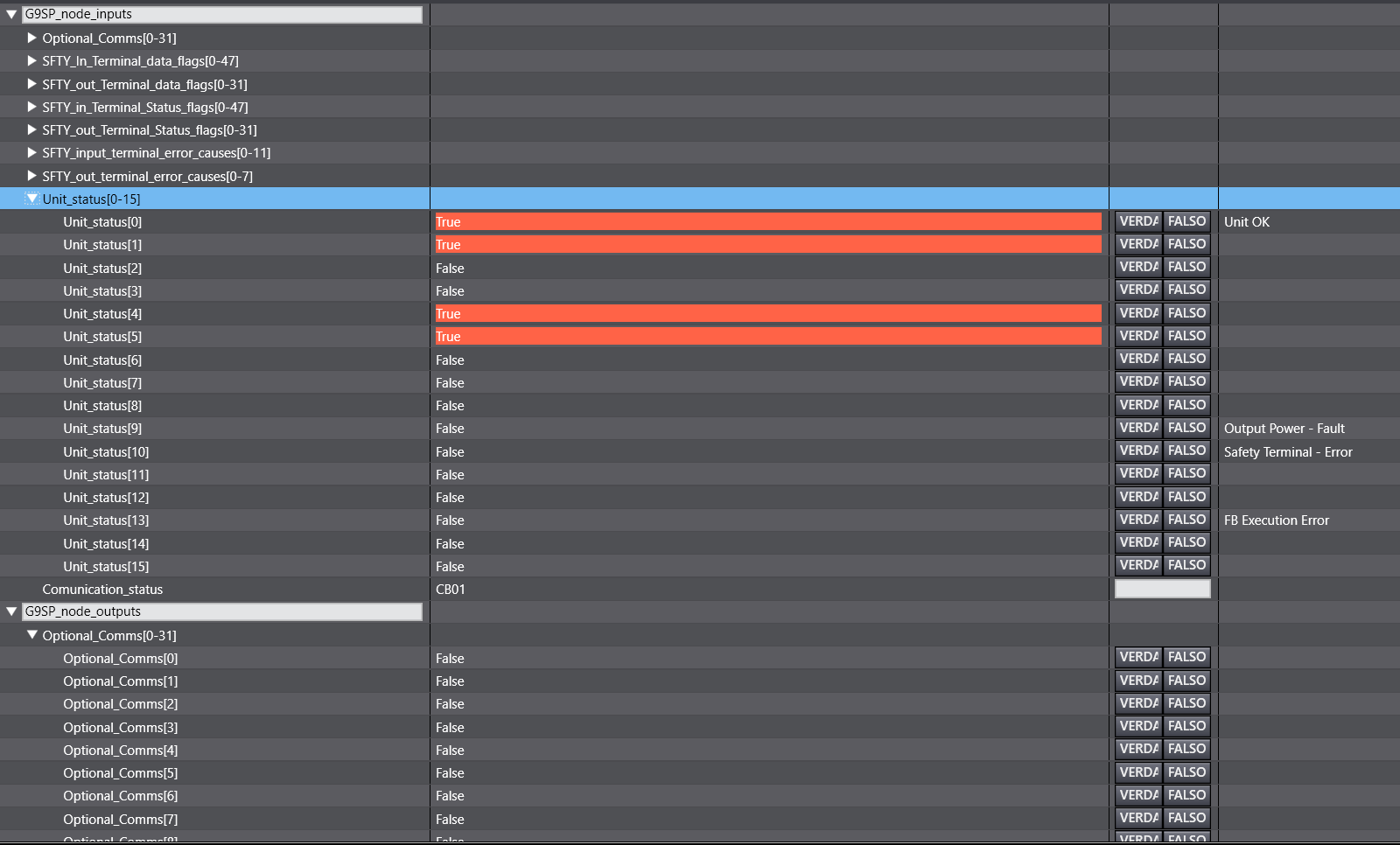Collapse the G9SP_node_outputs group

pyautogui.click(x=11, y=611)
